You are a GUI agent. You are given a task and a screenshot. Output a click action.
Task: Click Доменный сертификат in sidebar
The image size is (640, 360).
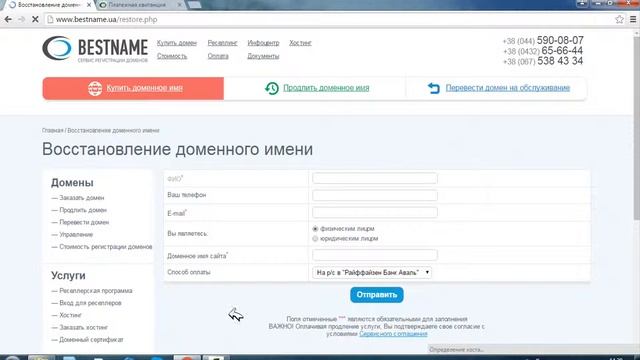tap(91, 340)
